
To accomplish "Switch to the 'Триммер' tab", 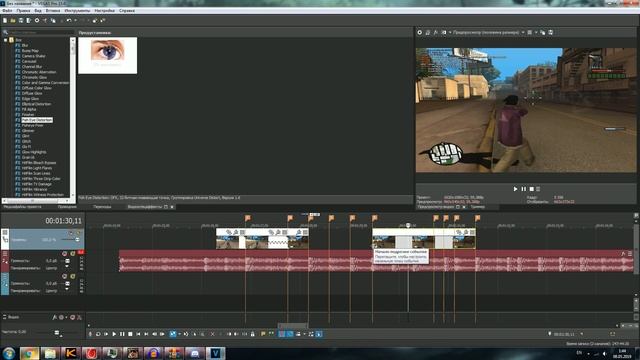I will [478, 207].
